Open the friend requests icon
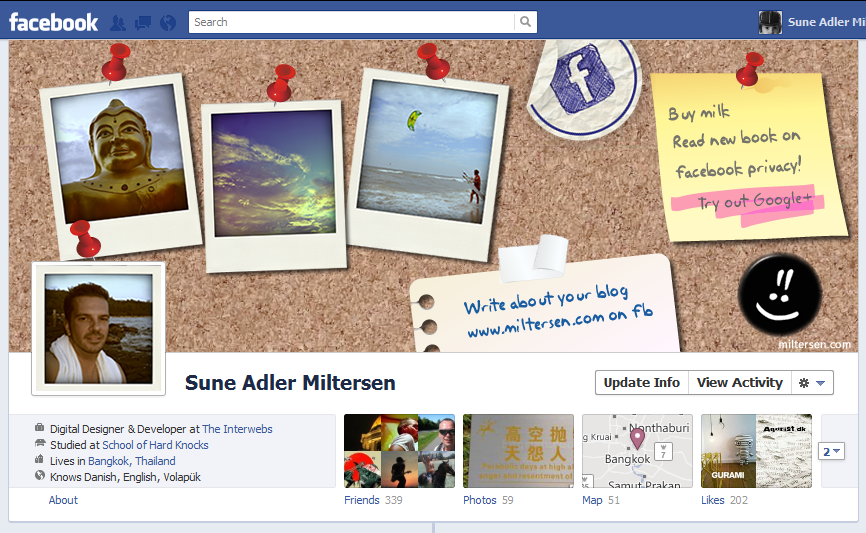This screenshot has width=866, height=533. click(x=118, y=22)
